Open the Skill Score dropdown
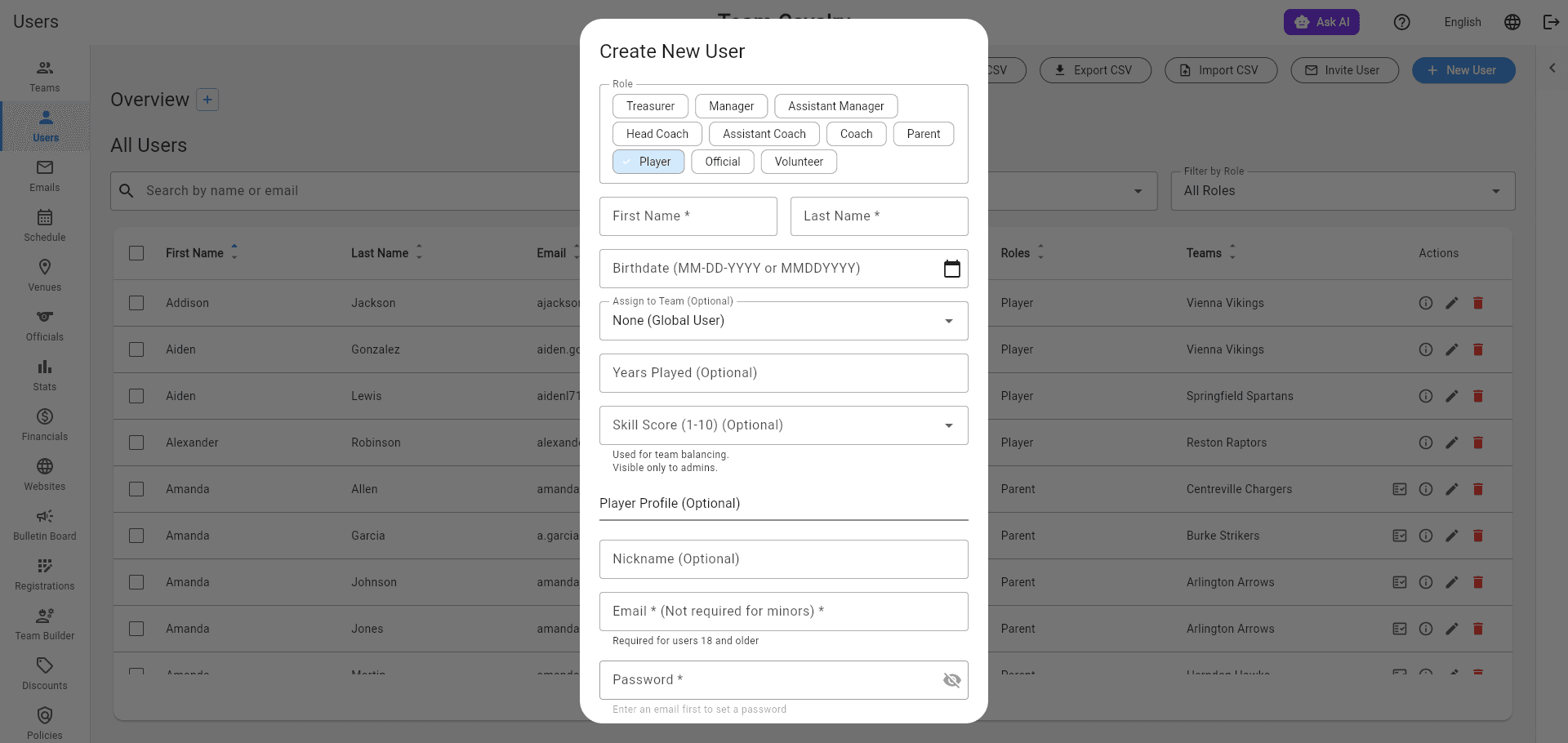The height and width of the screenshot is (743, 1568). click(x=784, y=425)
